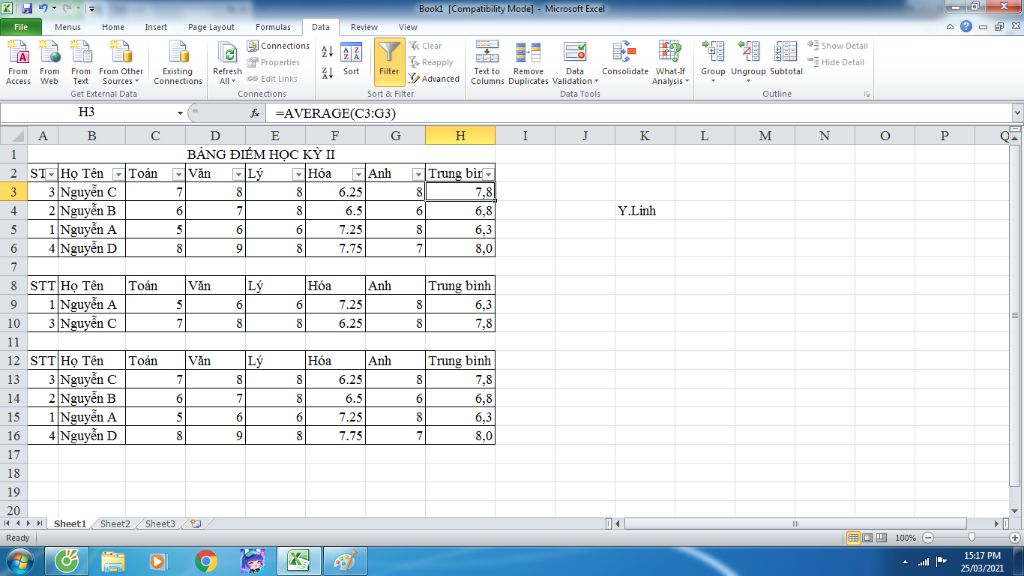Open Existing Connections
The width and height of the screenshot is (1024, 576).
coord(178,62)
